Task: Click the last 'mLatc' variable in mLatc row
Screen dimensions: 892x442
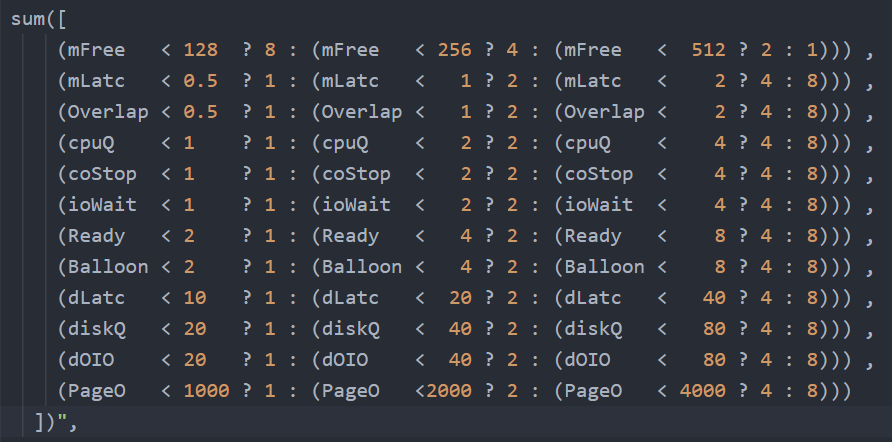Action: click(x=593, y=81)
